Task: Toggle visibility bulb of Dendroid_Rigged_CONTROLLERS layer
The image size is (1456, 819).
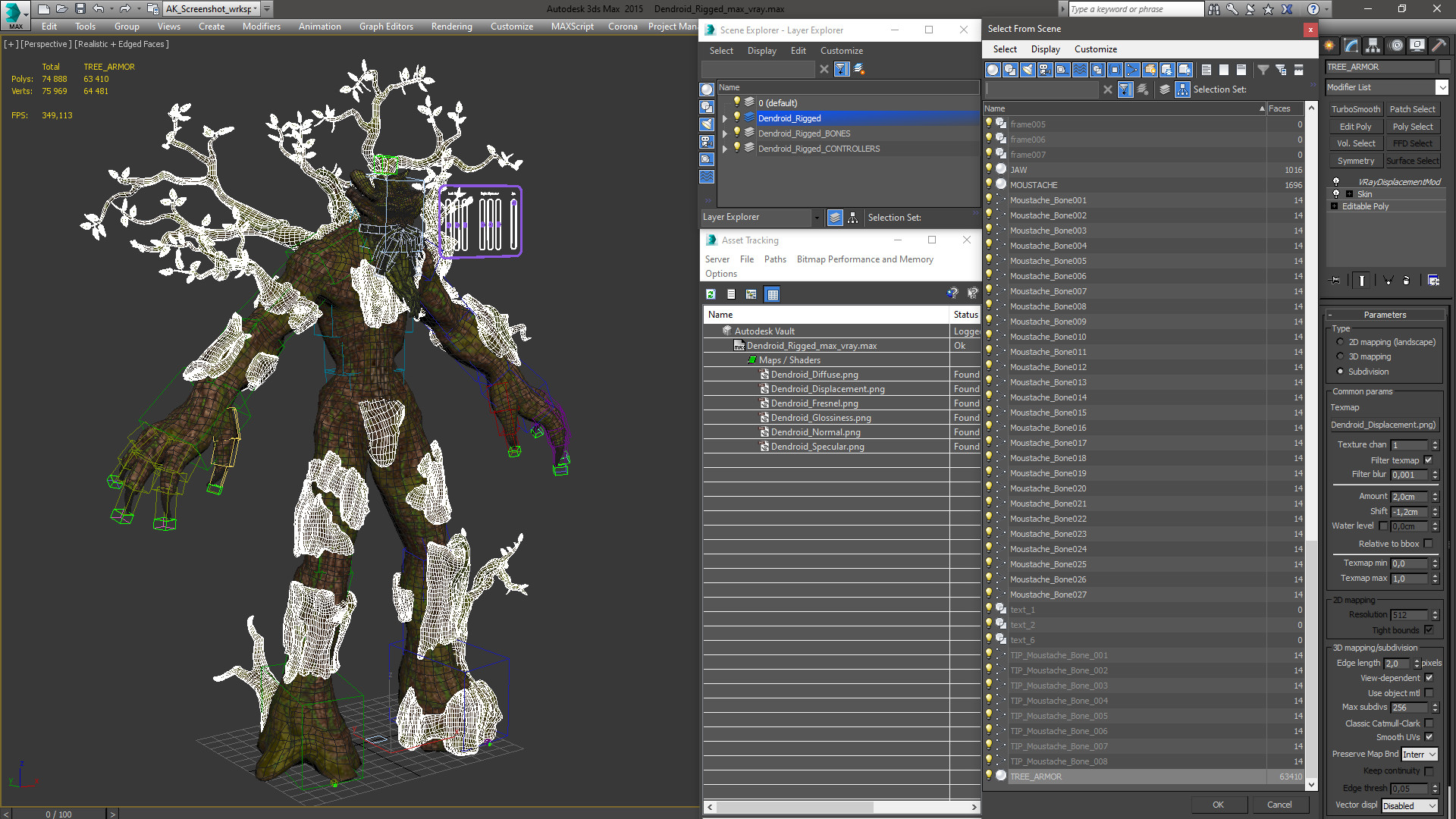Action: tap(736, 148)
